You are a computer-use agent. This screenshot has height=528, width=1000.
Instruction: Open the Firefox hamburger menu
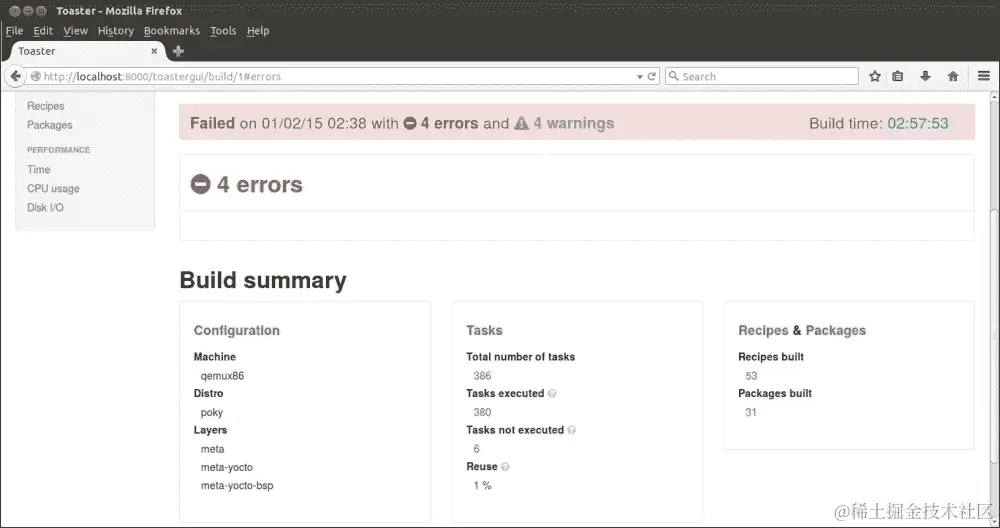[983, 77]
